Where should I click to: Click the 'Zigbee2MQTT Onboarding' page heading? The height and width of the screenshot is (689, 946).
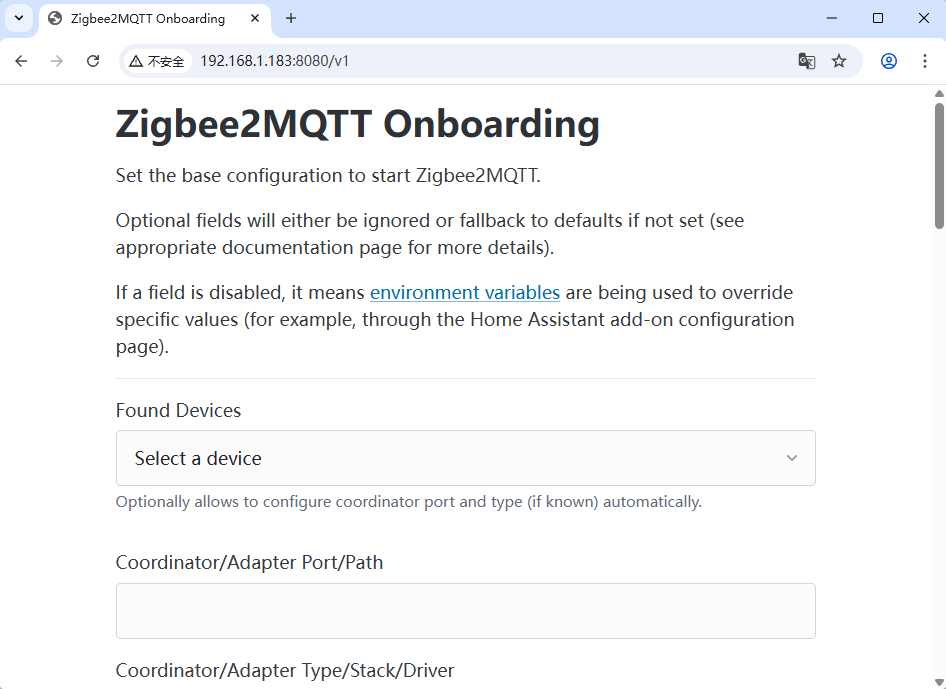(x=357, y=124)
